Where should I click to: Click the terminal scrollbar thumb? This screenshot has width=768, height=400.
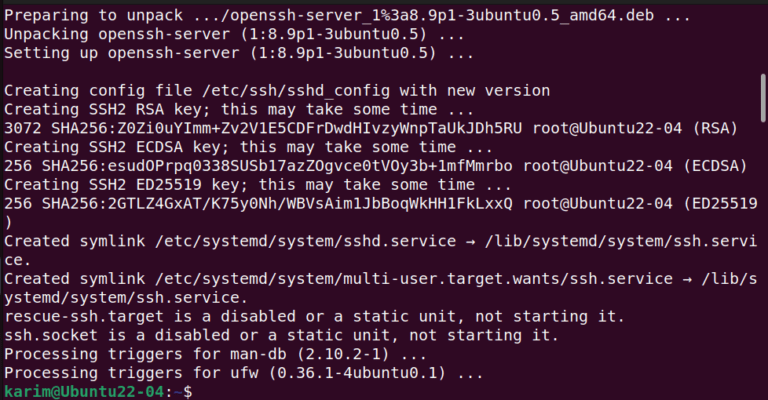pos(763,98)
